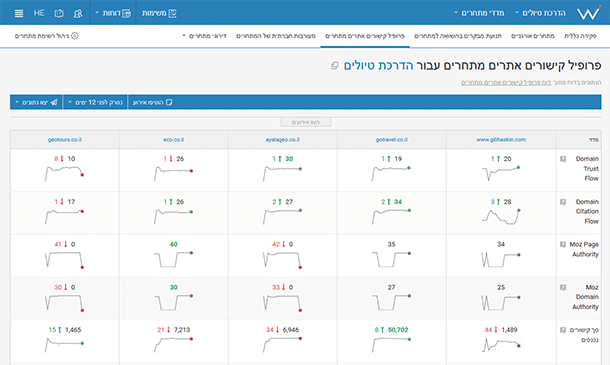Image resolution: width=610 pixels, height=365 pixels.
Task: Expand the דירוגי מתחרים tab dropdown
Action: [x=204, y=36]
